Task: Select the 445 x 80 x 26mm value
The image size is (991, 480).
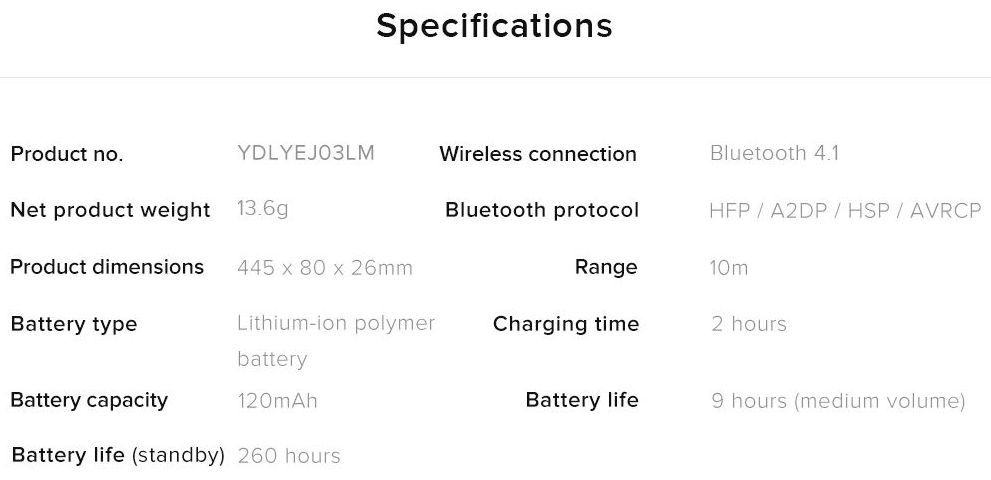Action: click(x=324, y=268)
